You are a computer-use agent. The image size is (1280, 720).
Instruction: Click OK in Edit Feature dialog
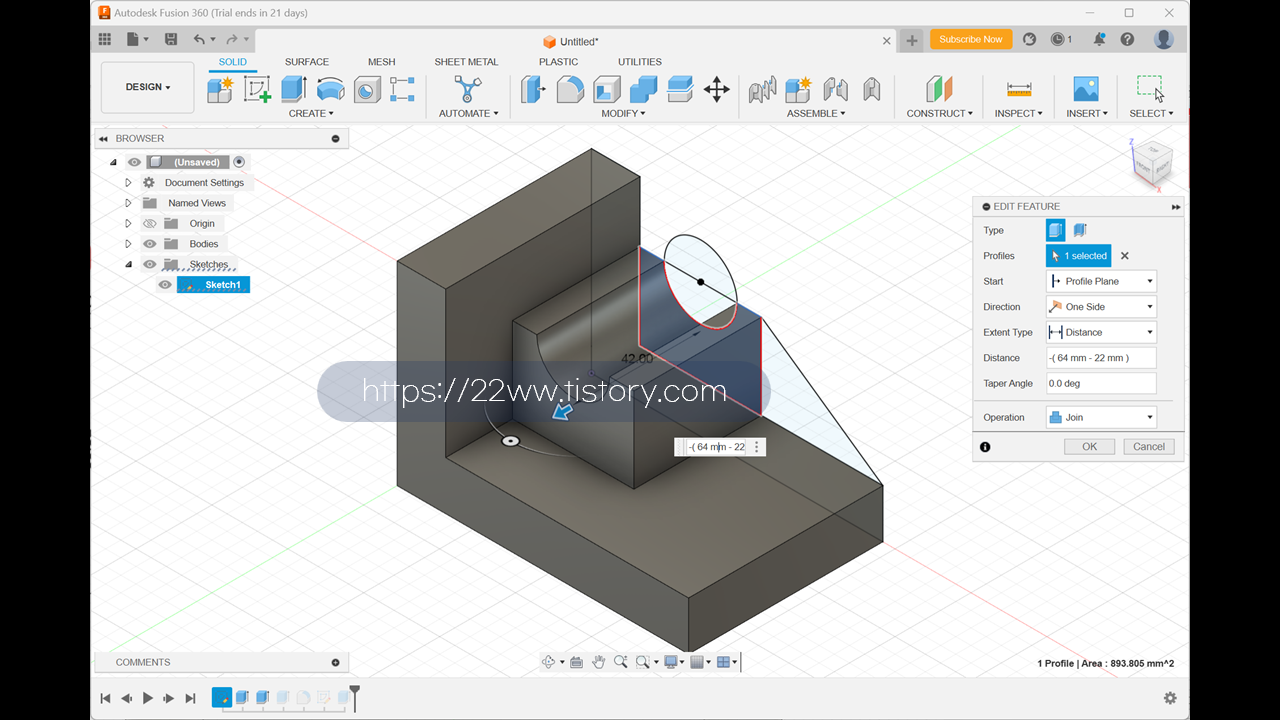[1089, 447]
